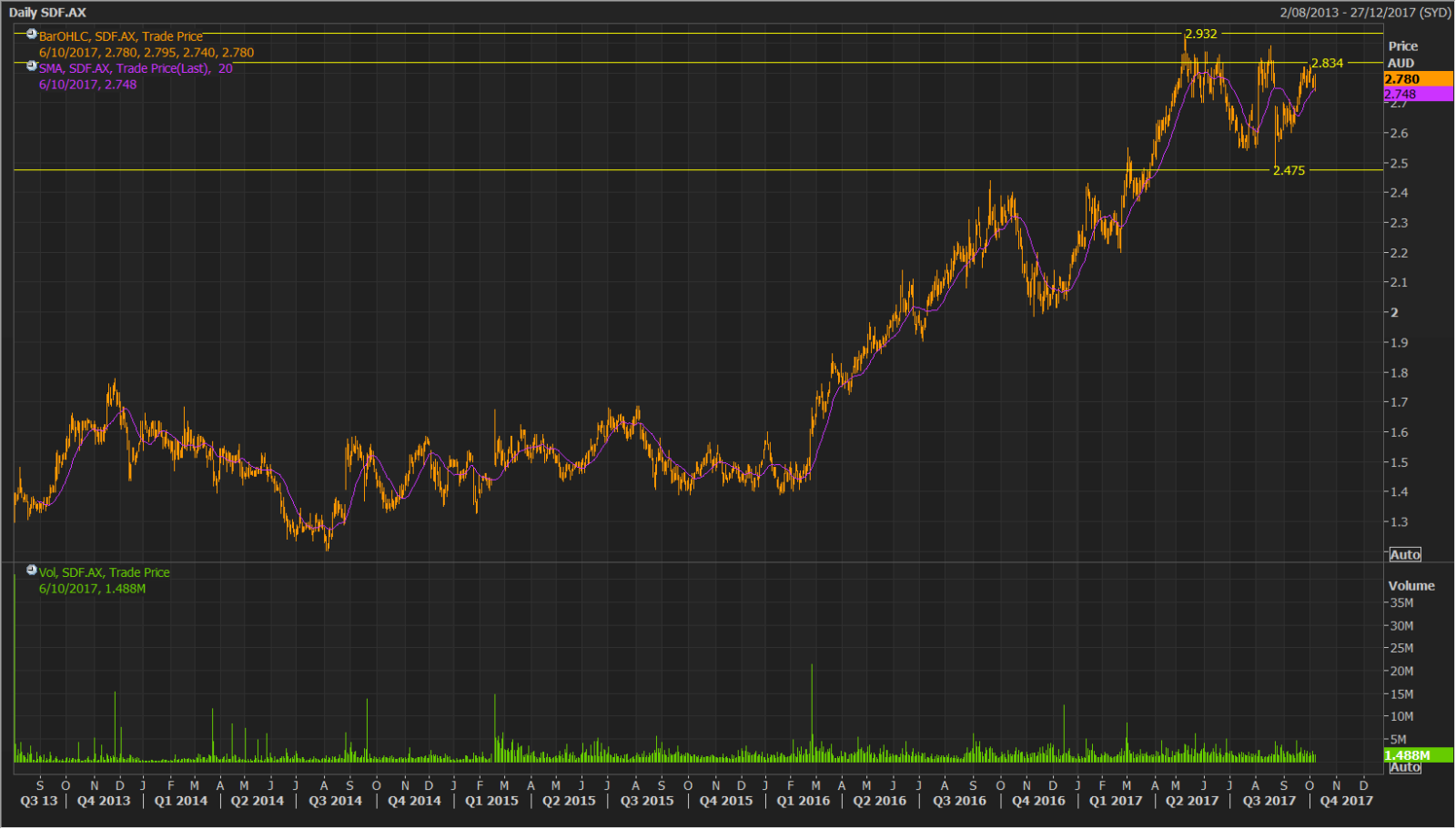This screenshot has width=1456, height=829.
Task: Click the Q1 2015 label on the time axis
Action: tap(492, 802)
